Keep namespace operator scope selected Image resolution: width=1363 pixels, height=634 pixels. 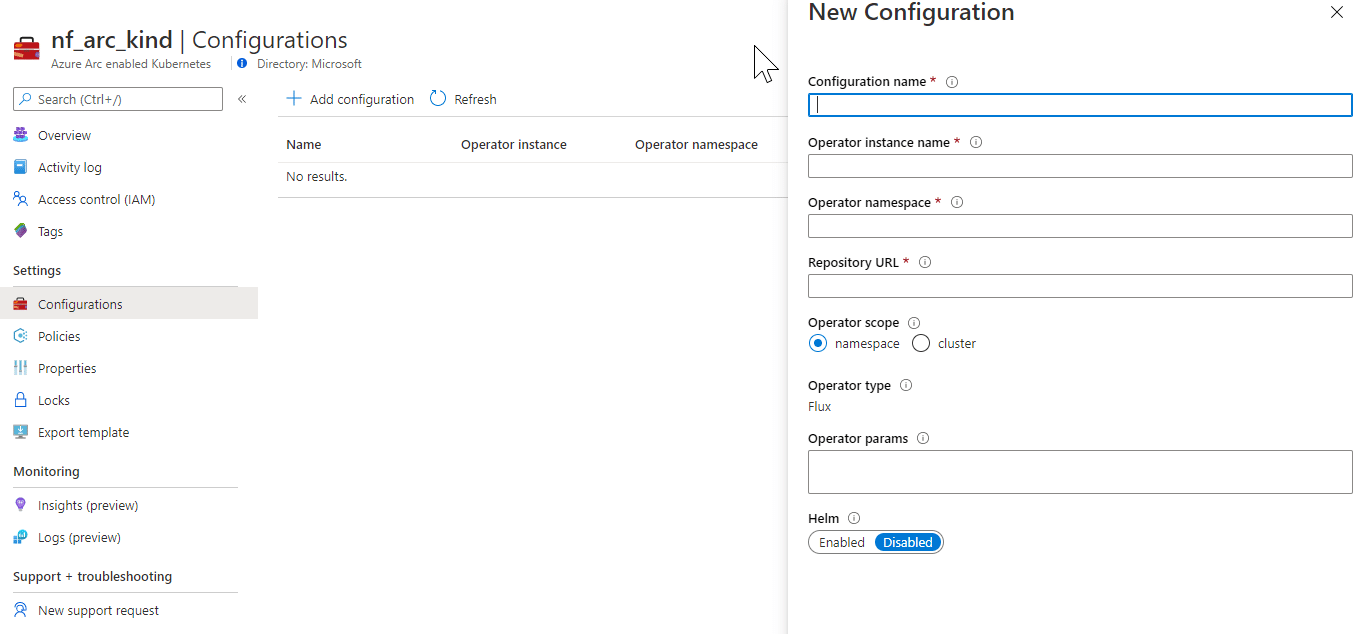[x=818, y=343]
